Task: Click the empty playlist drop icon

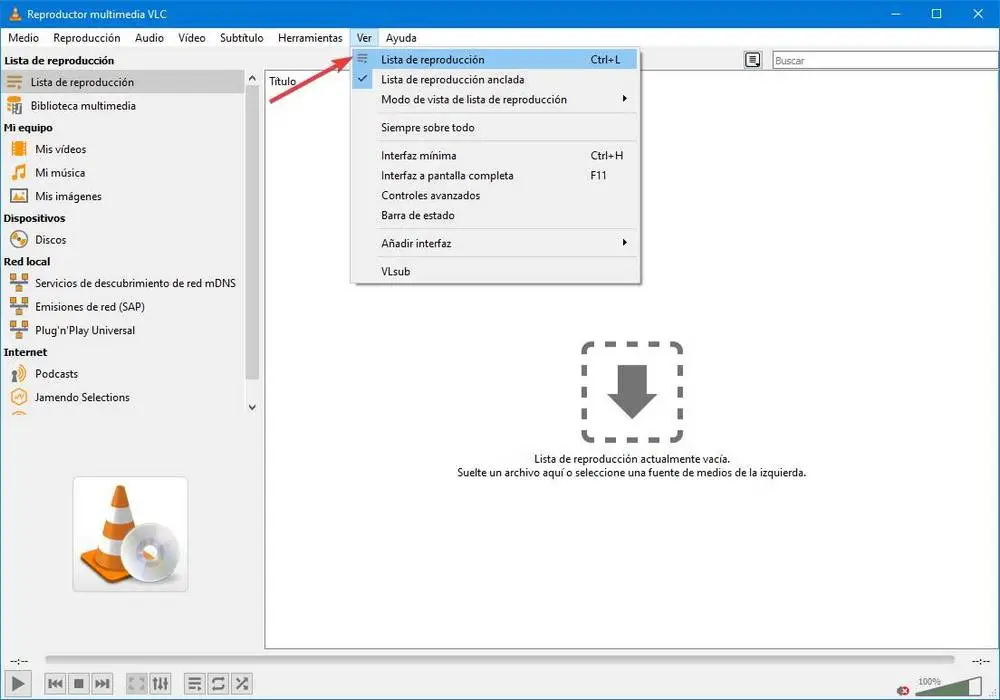Action: coord(631,391)
